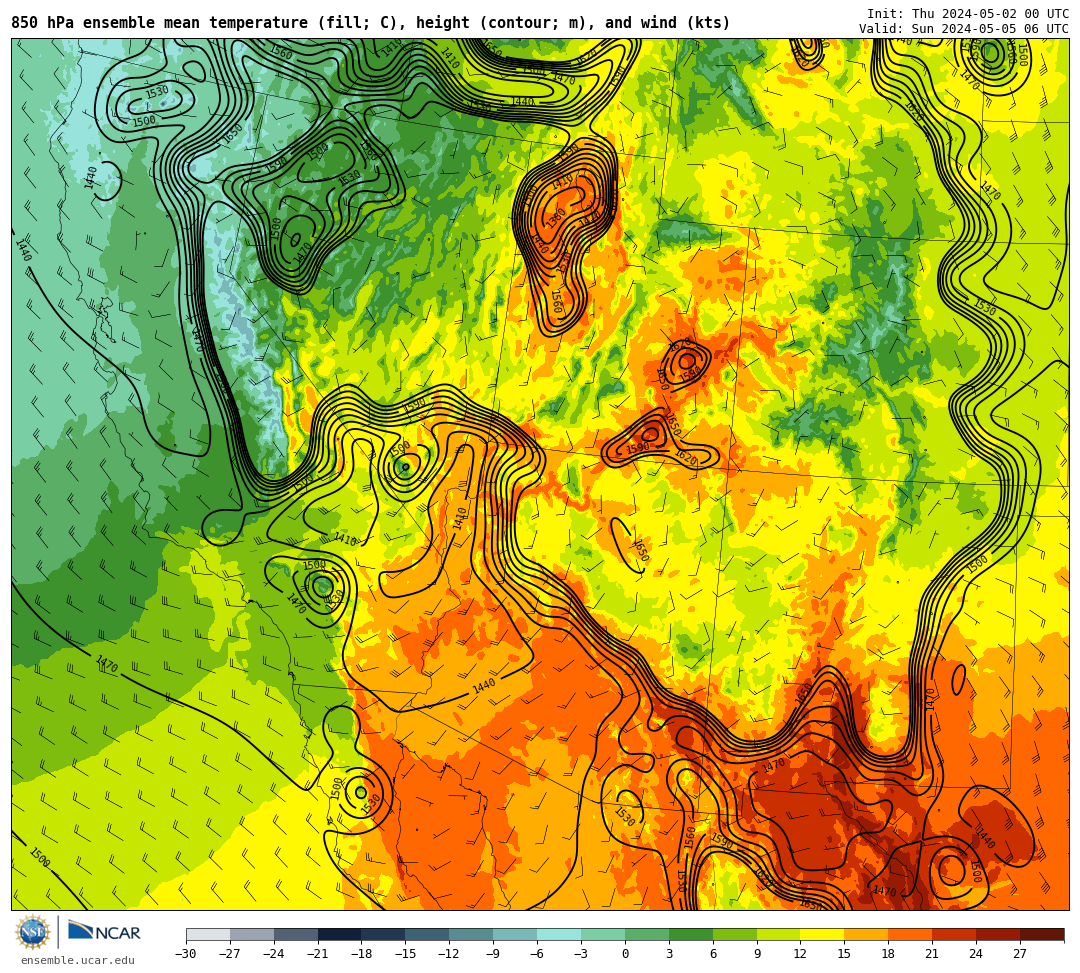Screen dimensions: 1080x973
Task: Click the positive 18 colorbar tick label
Action: (x=889, y=954)
